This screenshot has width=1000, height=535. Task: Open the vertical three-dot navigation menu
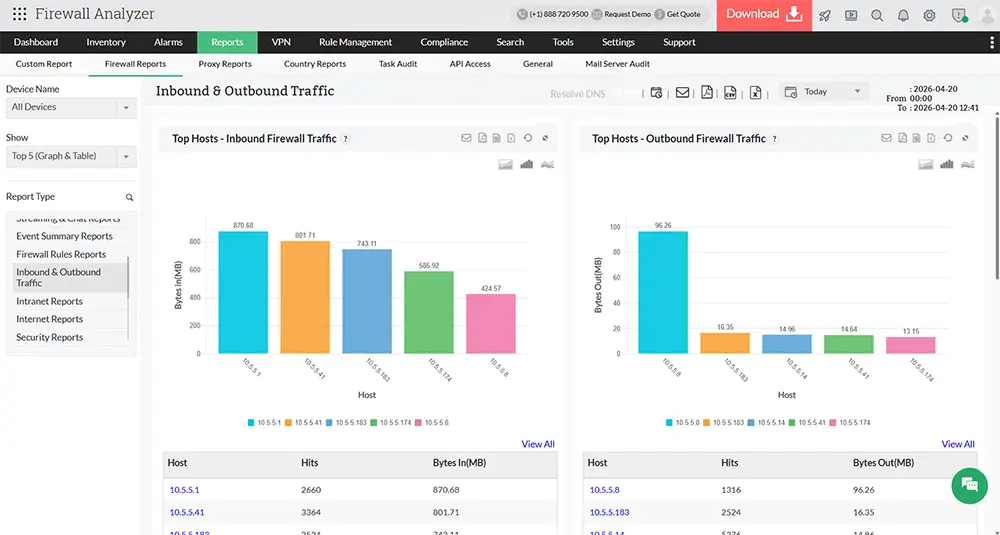(992, 42)
